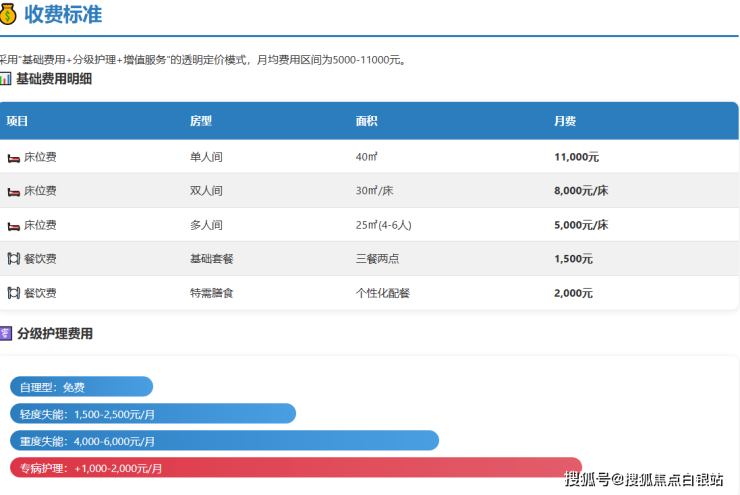Select the 轻度失能 1,500-2,500元/月 bar
This screenshot has height=495, width=740.
coord(152,414)
